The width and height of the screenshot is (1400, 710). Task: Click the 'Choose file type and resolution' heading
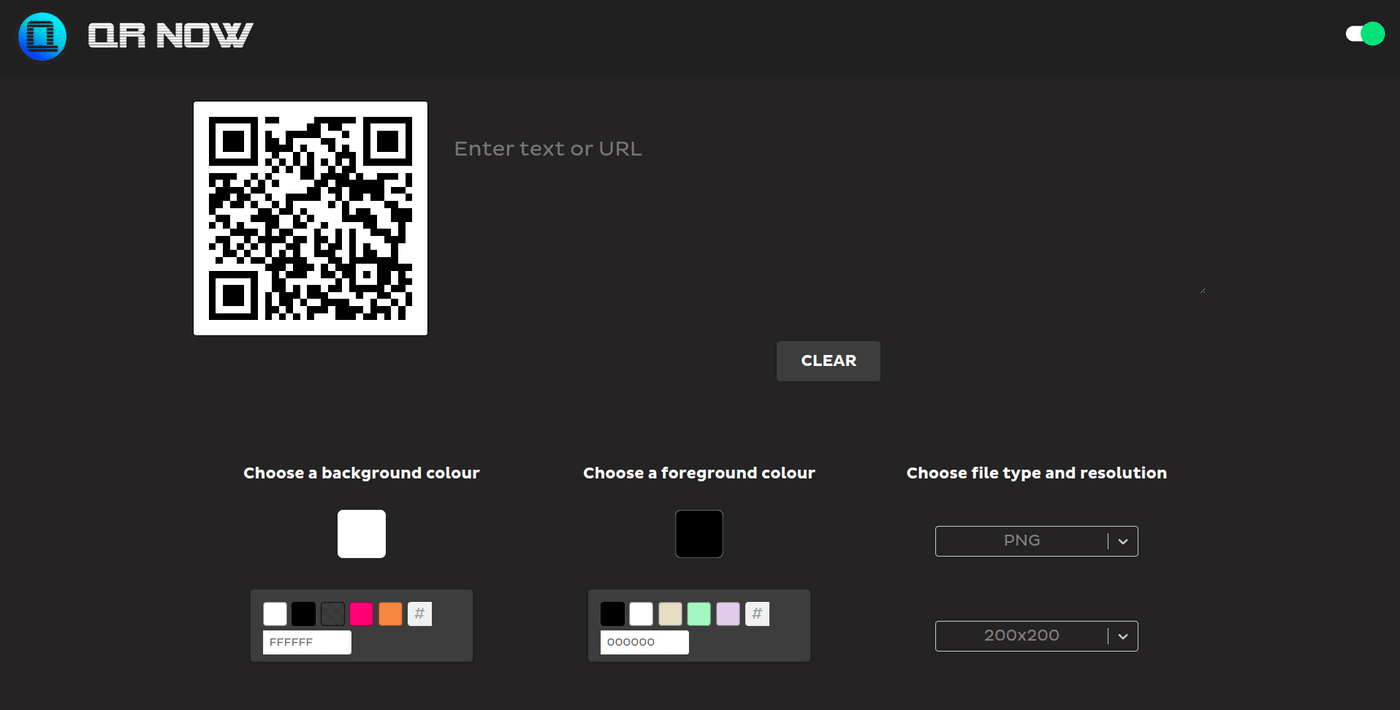pyautogui.click(x=1037, y=473)
